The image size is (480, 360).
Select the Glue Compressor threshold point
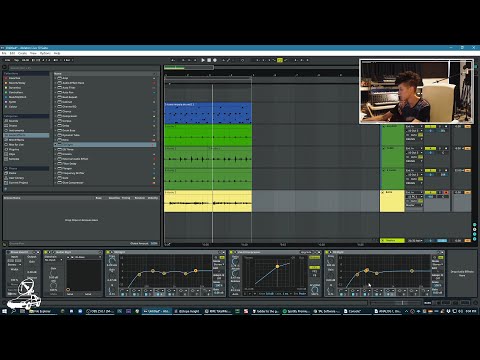click(x=277, y=266)
